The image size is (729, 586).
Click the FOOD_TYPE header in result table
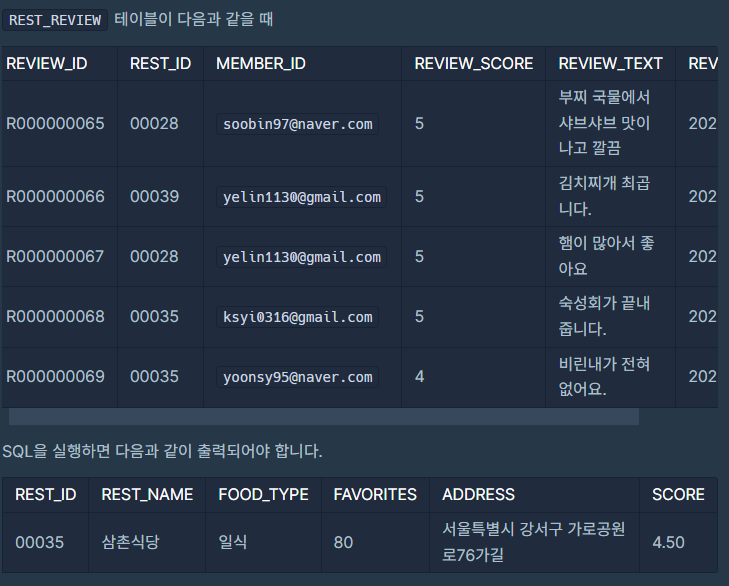tap(264, 494)
